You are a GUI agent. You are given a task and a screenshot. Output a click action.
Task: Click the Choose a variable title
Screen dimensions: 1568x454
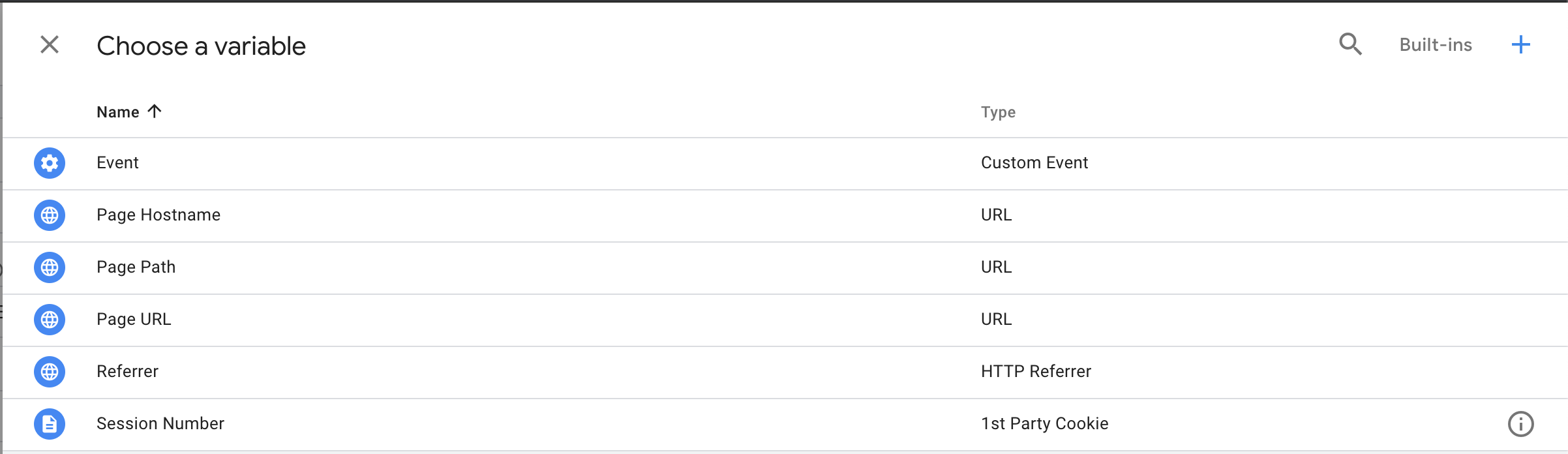tap(201, 44)
